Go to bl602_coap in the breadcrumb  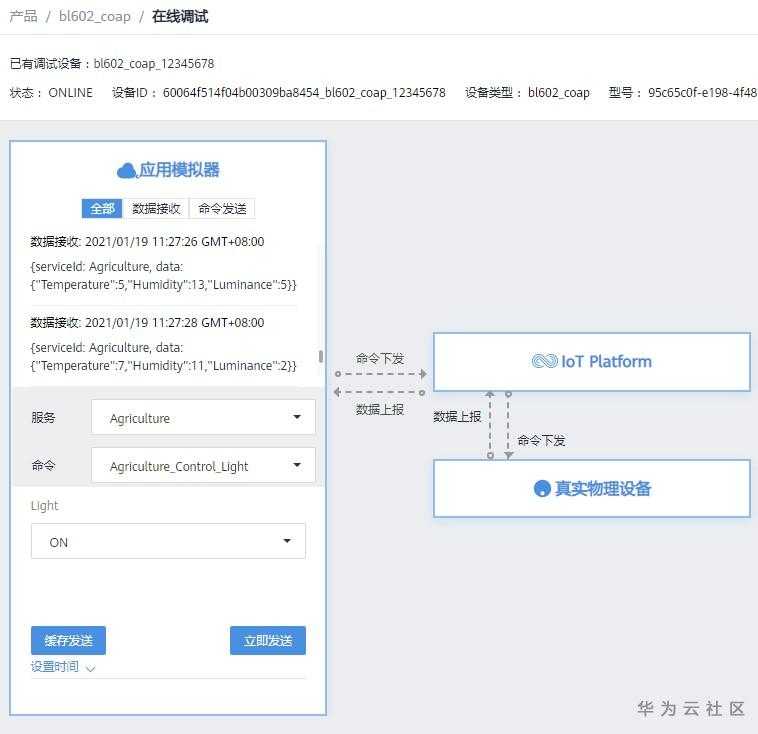[95, 16]
